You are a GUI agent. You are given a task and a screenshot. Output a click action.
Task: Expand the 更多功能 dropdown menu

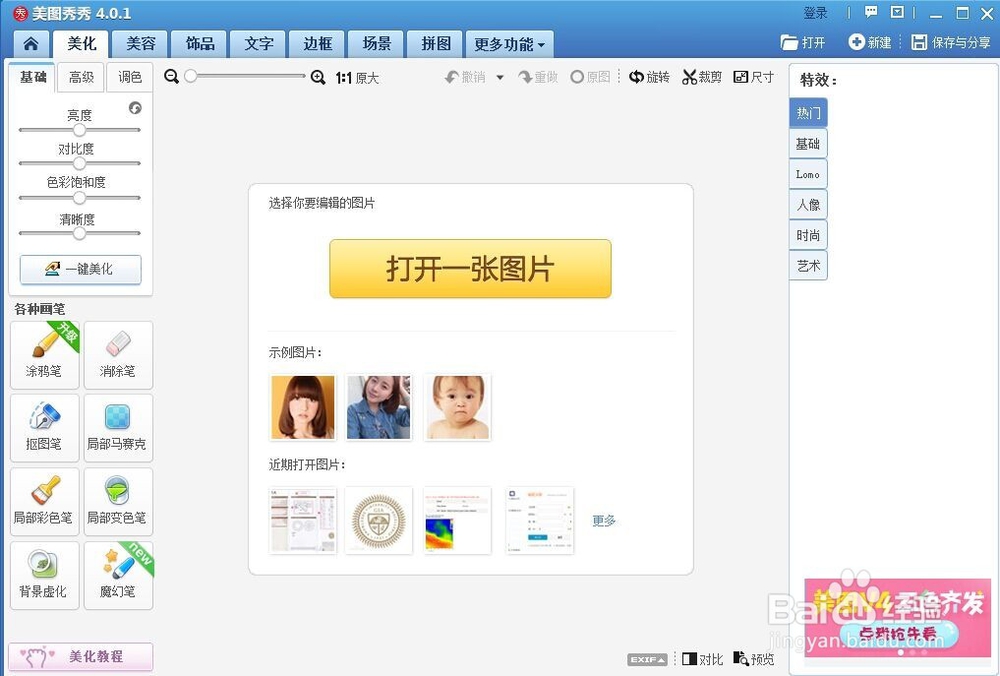point(510,44)
